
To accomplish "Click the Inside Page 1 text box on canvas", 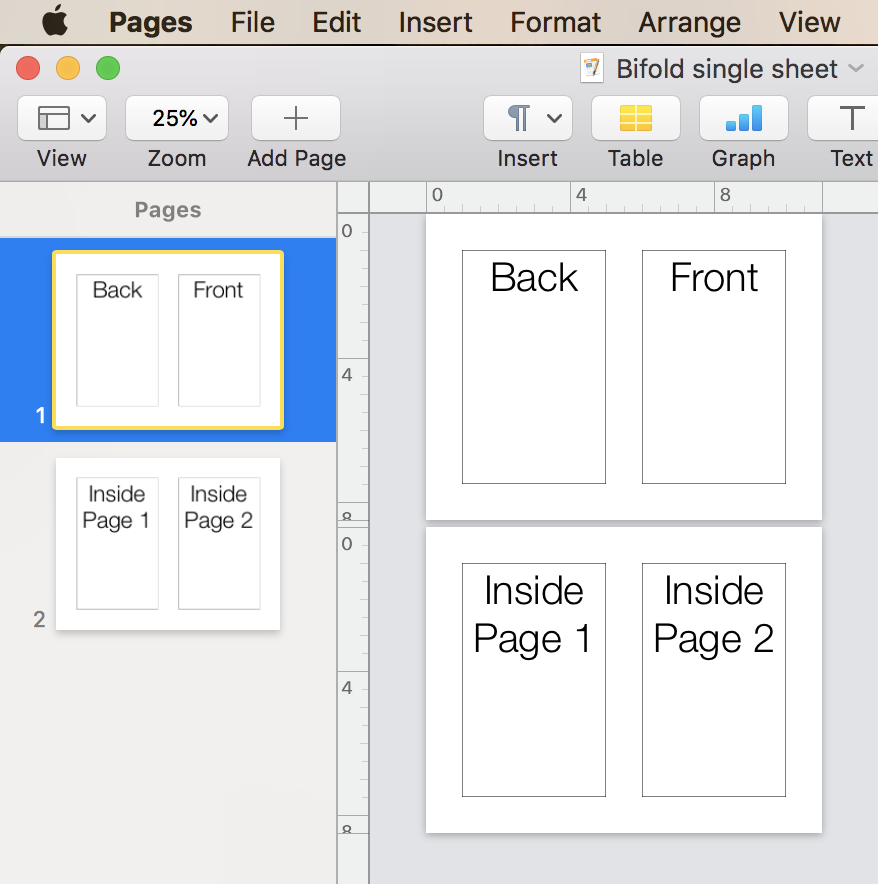I will click(x=534, y=680).
